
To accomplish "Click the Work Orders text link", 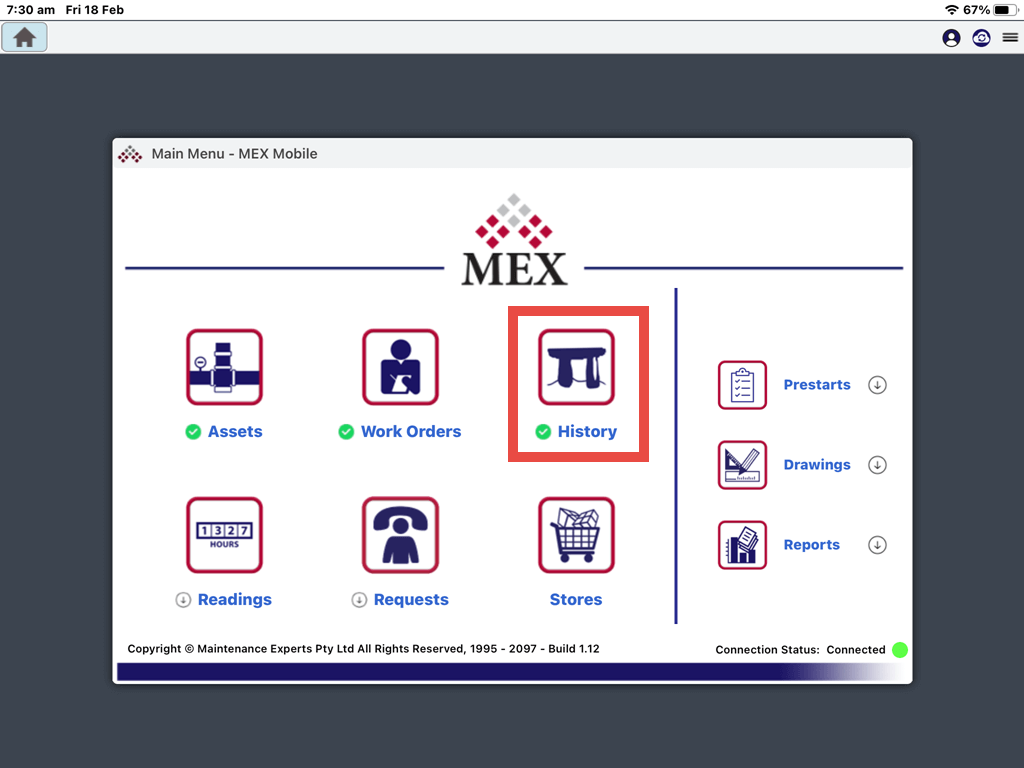I will pos(411,432).
